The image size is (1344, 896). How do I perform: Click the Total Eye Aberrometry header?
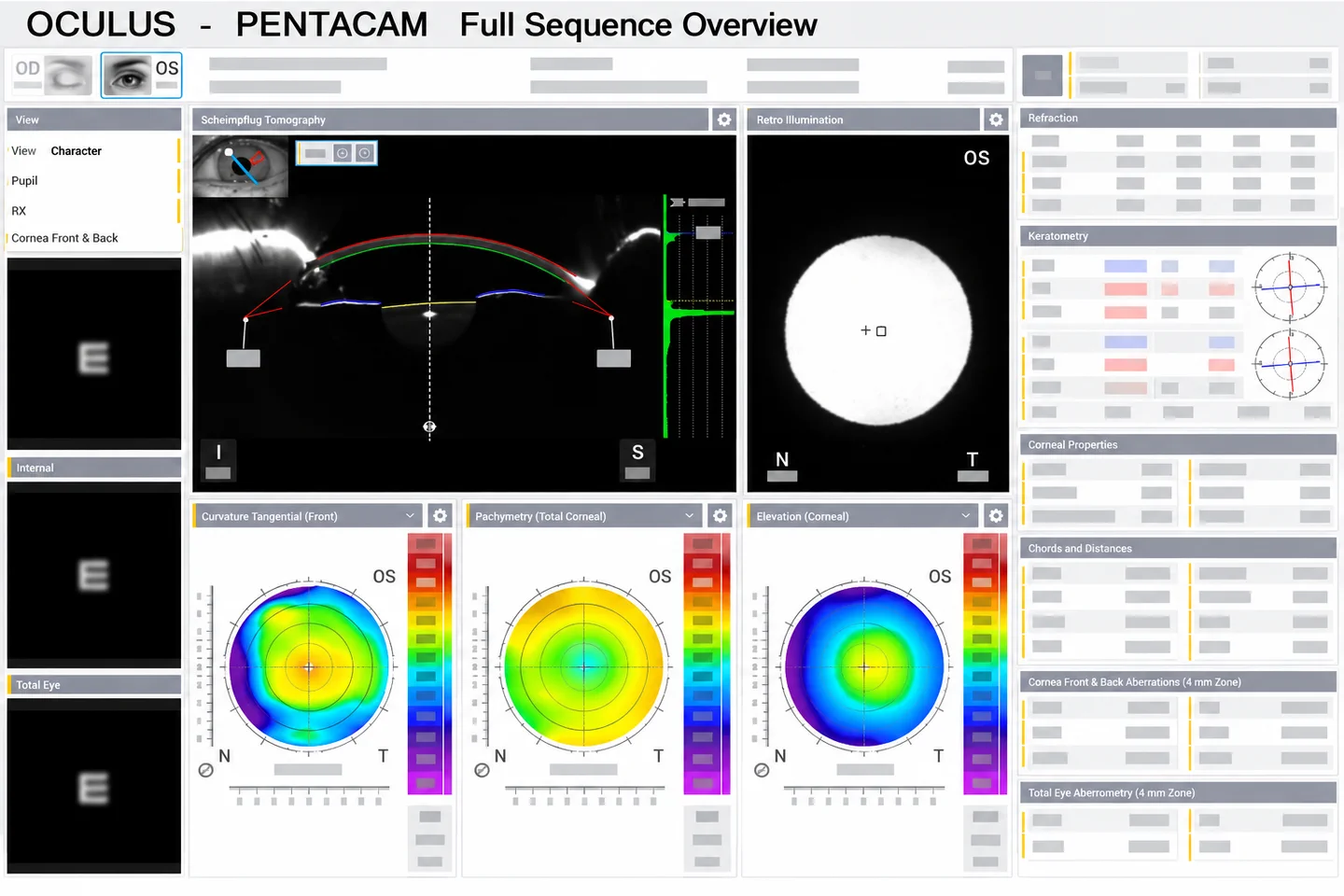pyautogui.click(x=1178, y=793)
